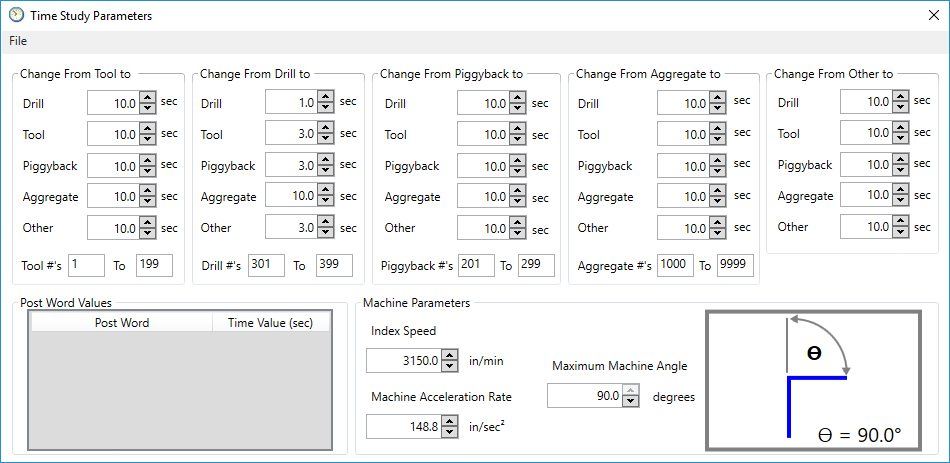Decrease the Machine Acceleration Rate value
950x463 pixels.
(450, 432)
